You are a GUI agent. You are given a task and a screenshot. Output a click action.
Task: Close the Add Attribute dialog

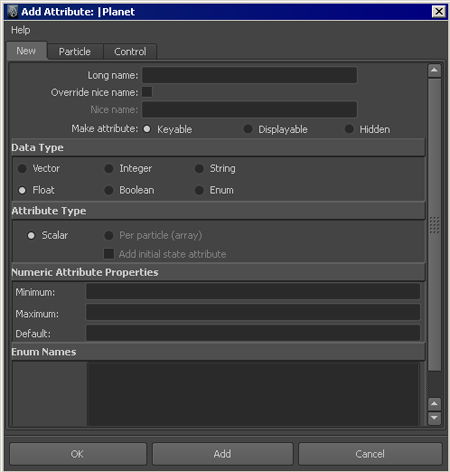coord(439,12)
